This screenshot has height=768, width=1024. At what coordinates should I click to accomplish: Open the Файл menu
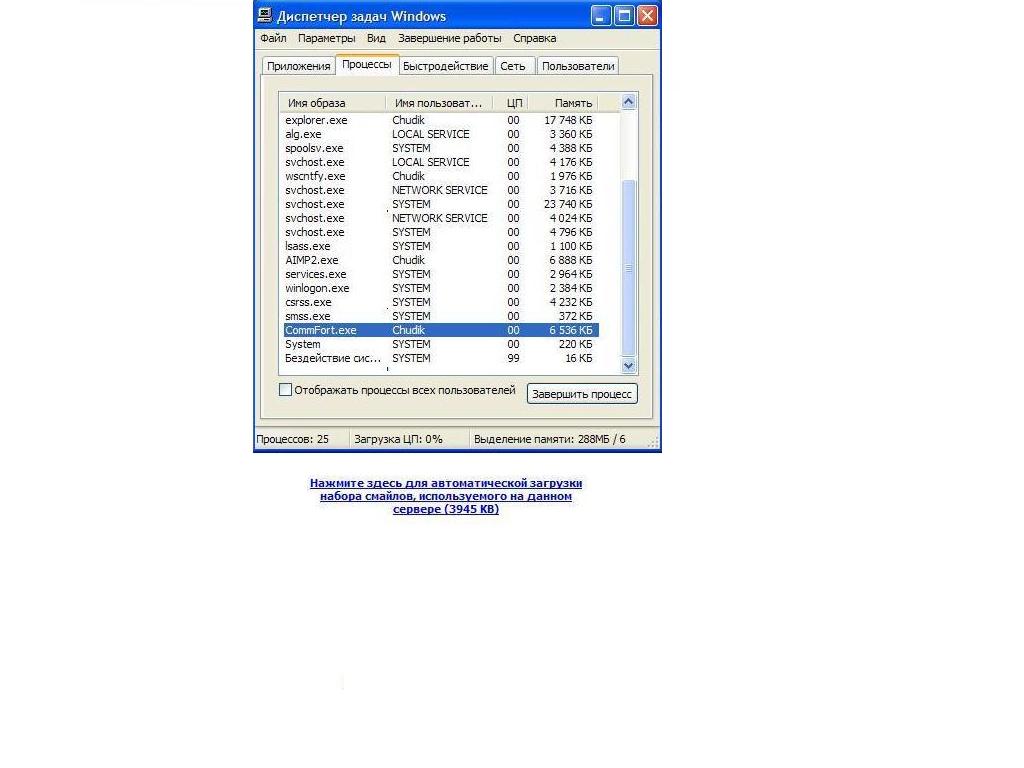(273, 38)
